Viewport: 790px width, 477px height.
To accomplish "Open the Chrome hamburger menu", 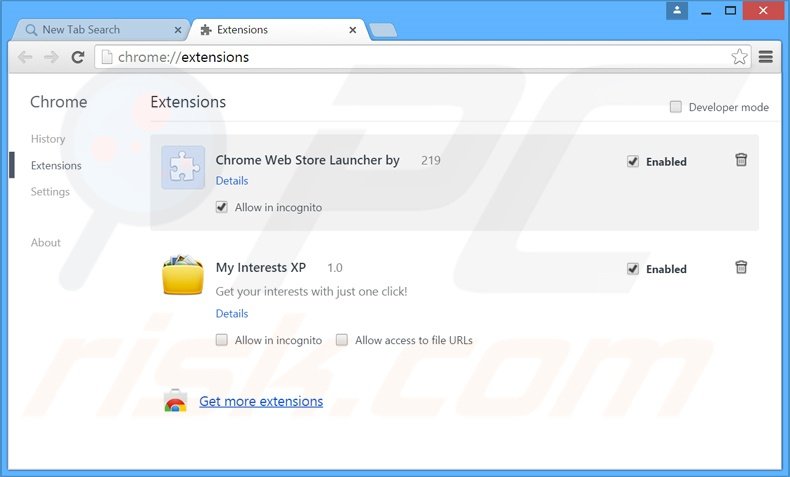I will tap(766, 57).
